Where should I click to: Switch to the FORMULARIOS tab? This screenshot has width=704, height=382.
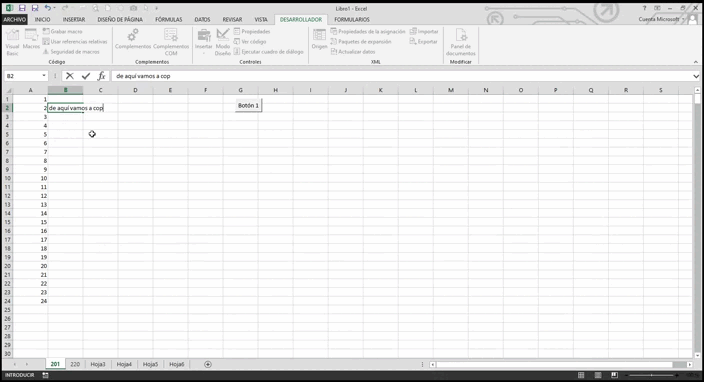pos(352,20)
